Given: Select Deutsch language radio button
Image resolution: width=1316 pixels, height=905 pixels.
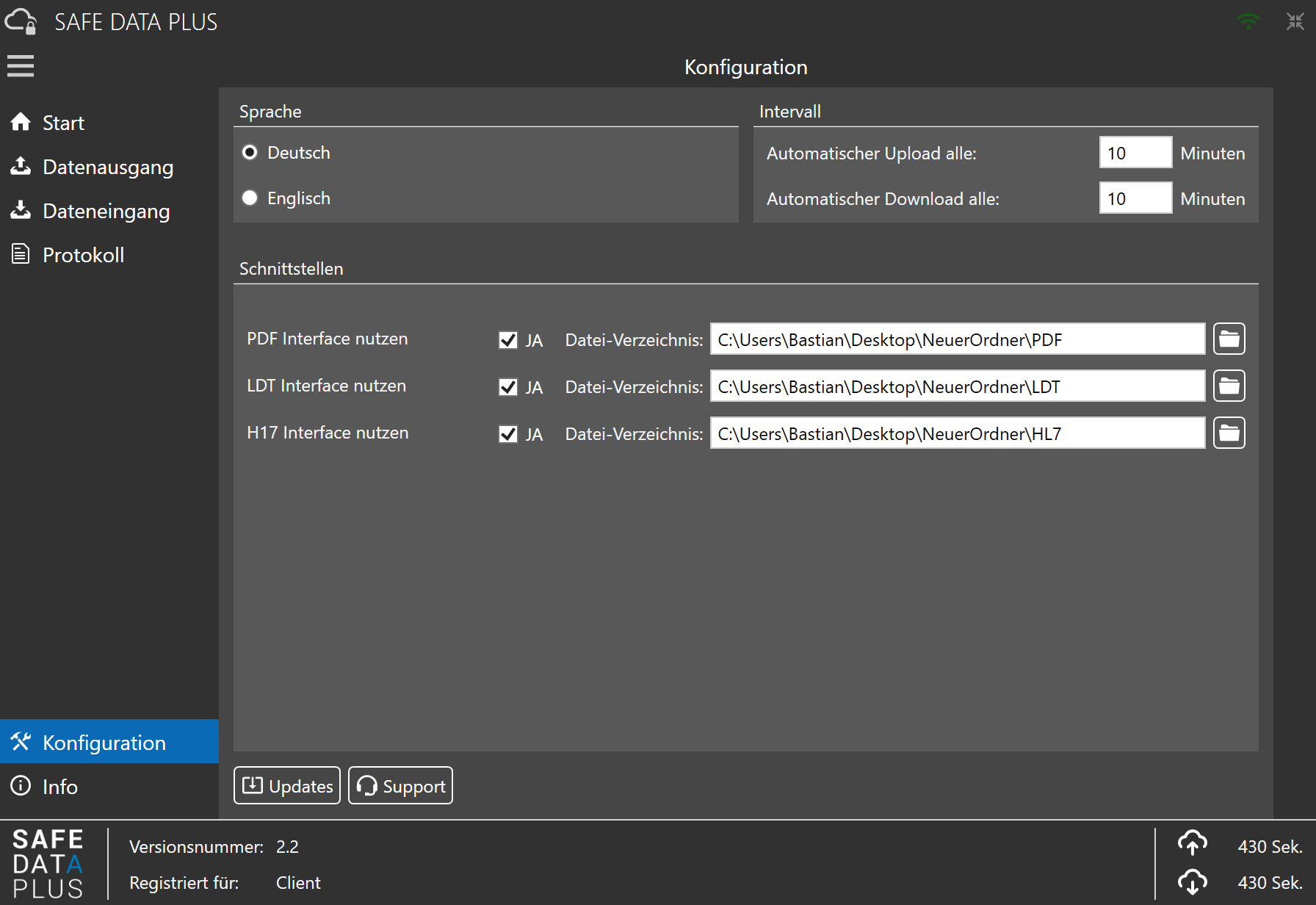Looking at the screenshot, I should tap(250, 152).
